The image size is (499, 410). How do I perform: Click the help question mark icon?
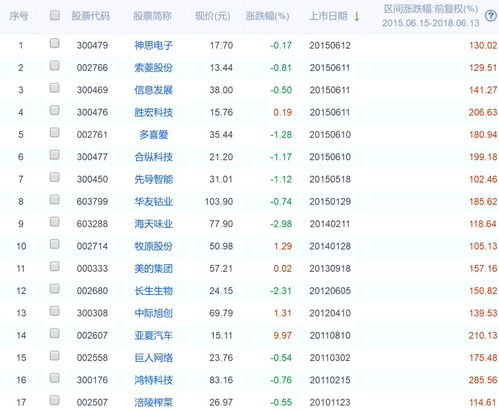491,16
